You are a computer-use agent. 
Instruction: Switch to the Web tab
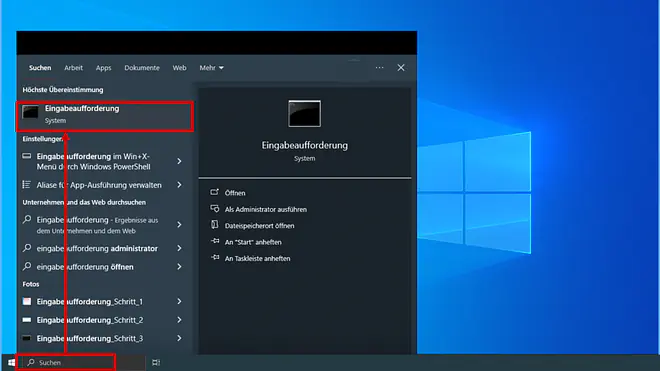(179, 68)
